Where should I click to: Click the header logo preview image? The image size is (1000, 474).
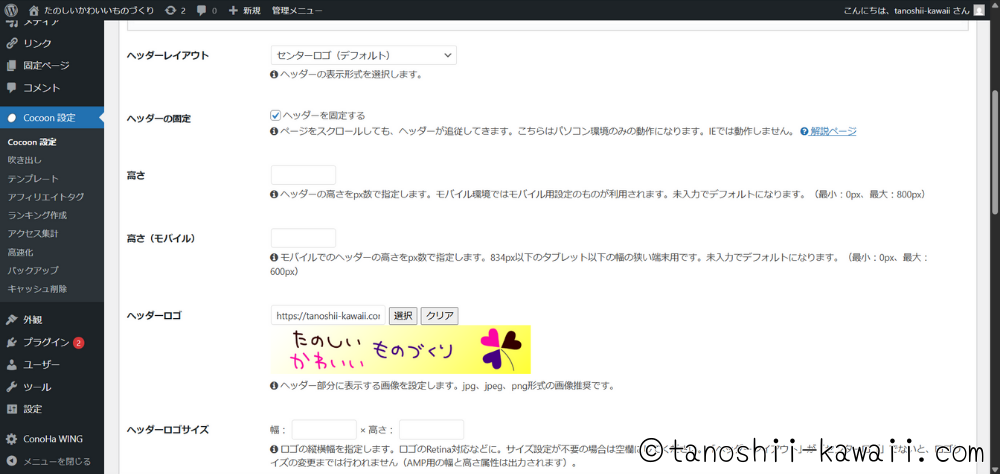[401, 350]
